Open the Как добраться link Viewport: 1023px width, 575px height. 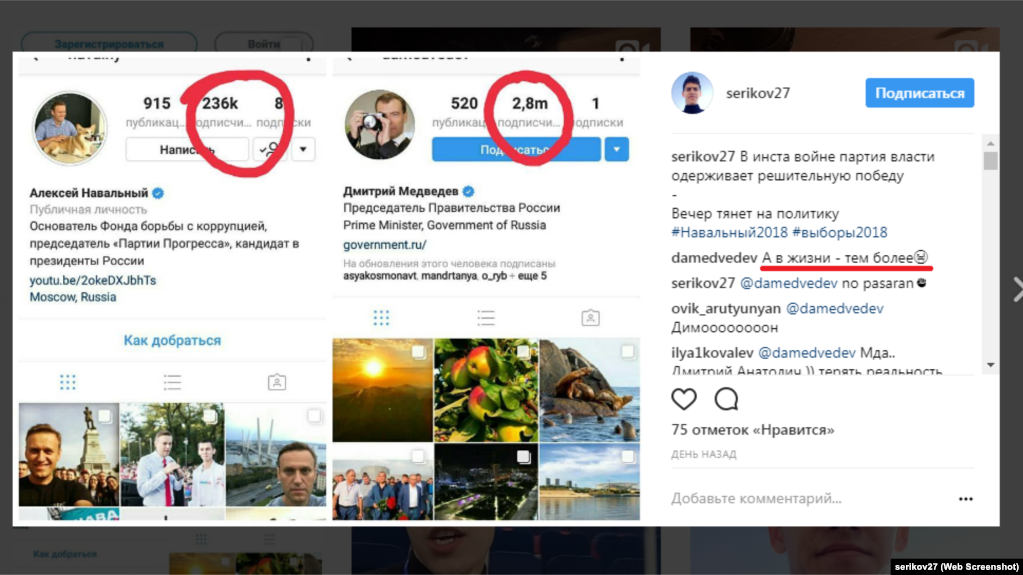tap(172, 340)
